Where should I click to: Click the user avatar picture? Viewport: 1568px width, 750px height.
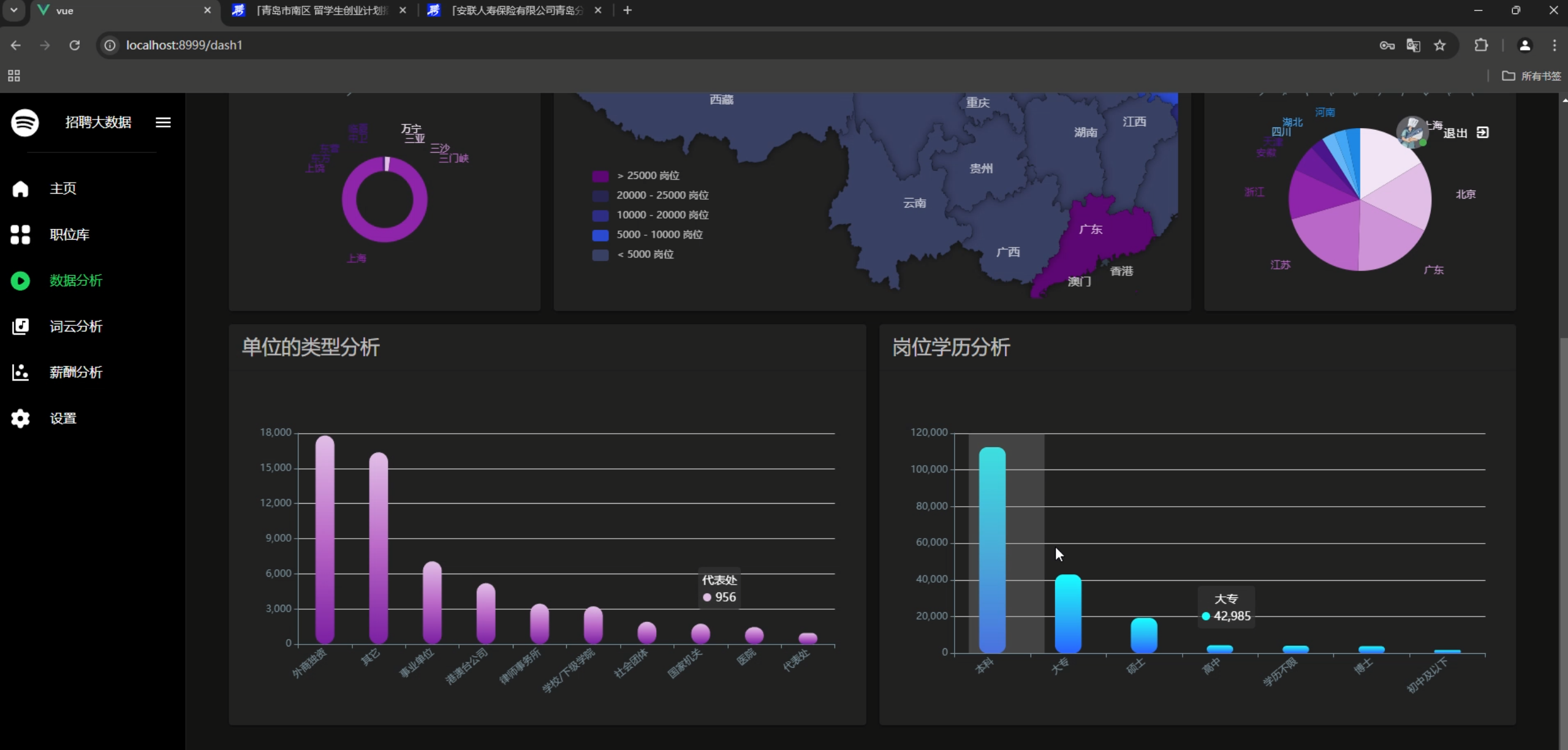(1411, 132)
